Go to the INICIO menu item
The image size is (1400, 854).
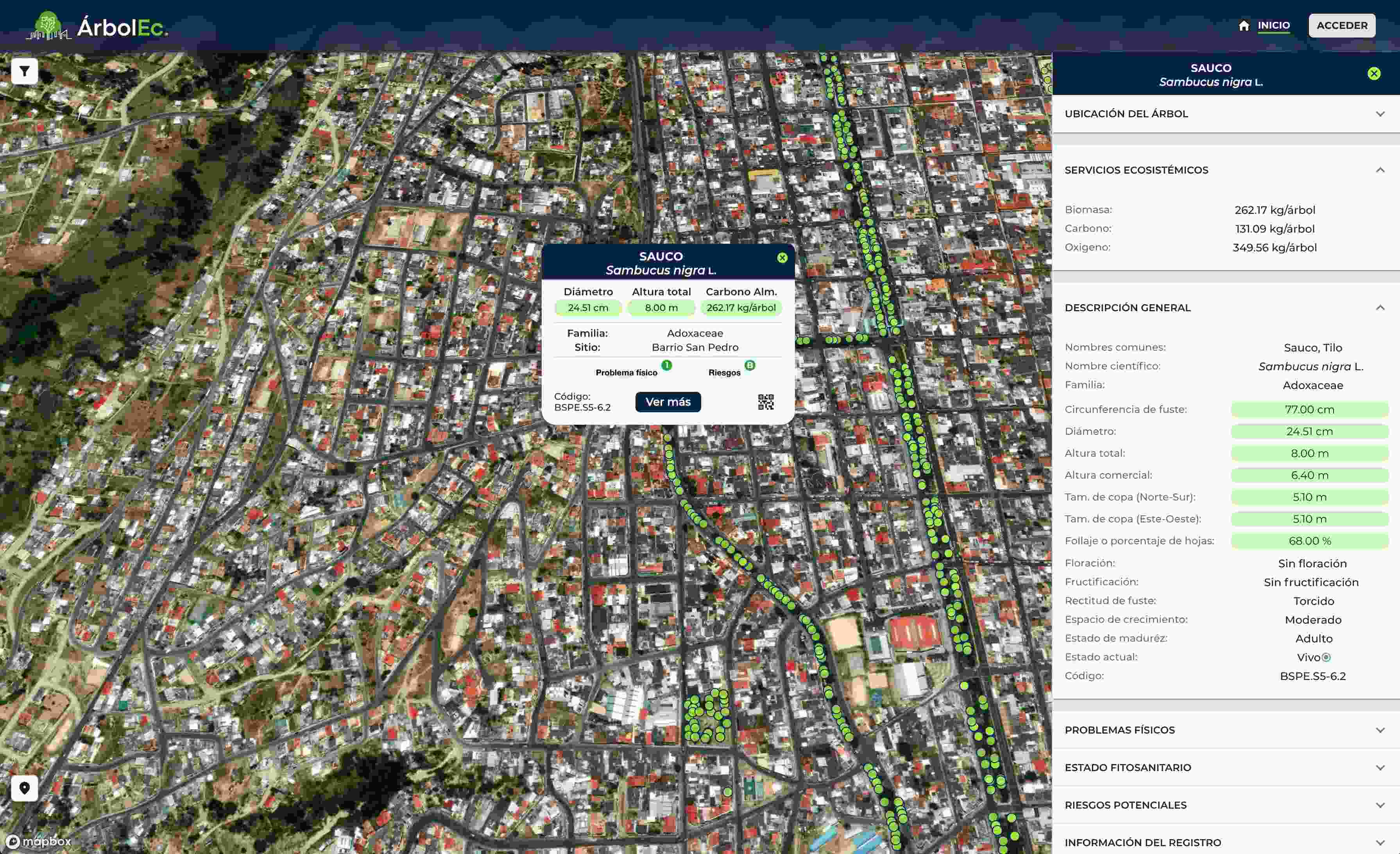click(1273, 25)
